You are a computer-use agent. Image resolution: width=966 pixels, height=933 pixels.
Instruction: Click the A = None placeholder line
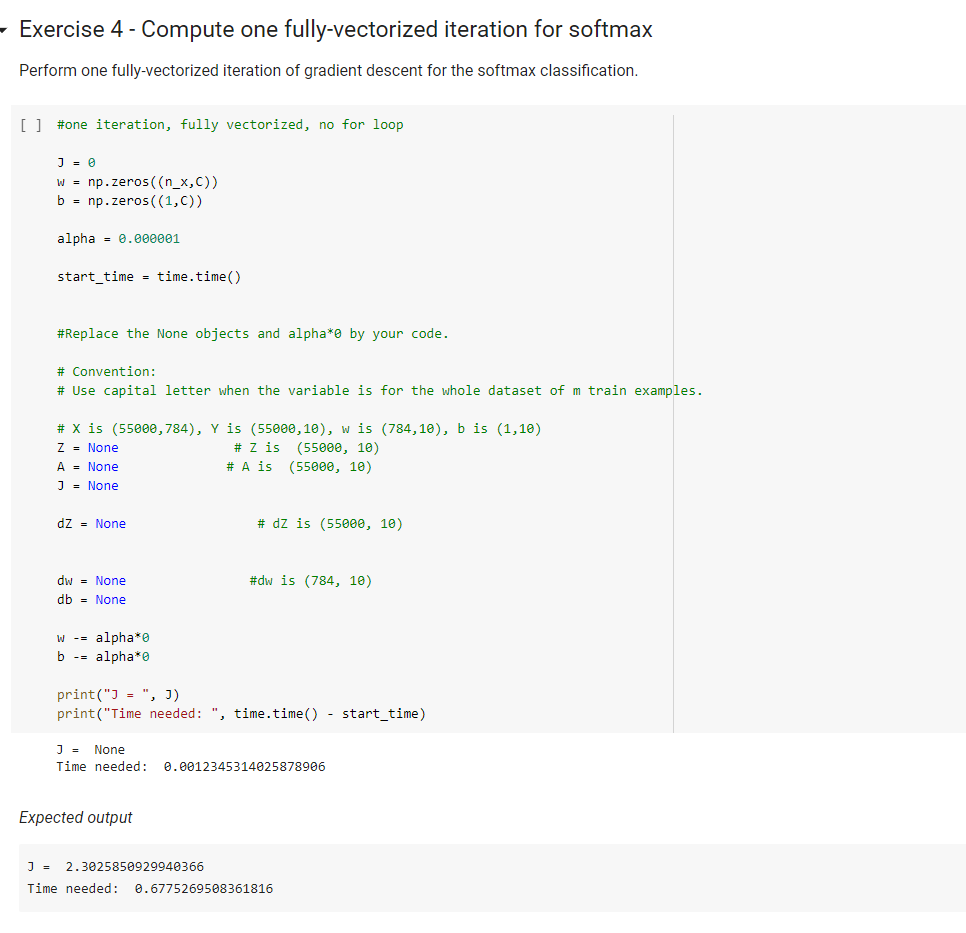pos(85,466)
